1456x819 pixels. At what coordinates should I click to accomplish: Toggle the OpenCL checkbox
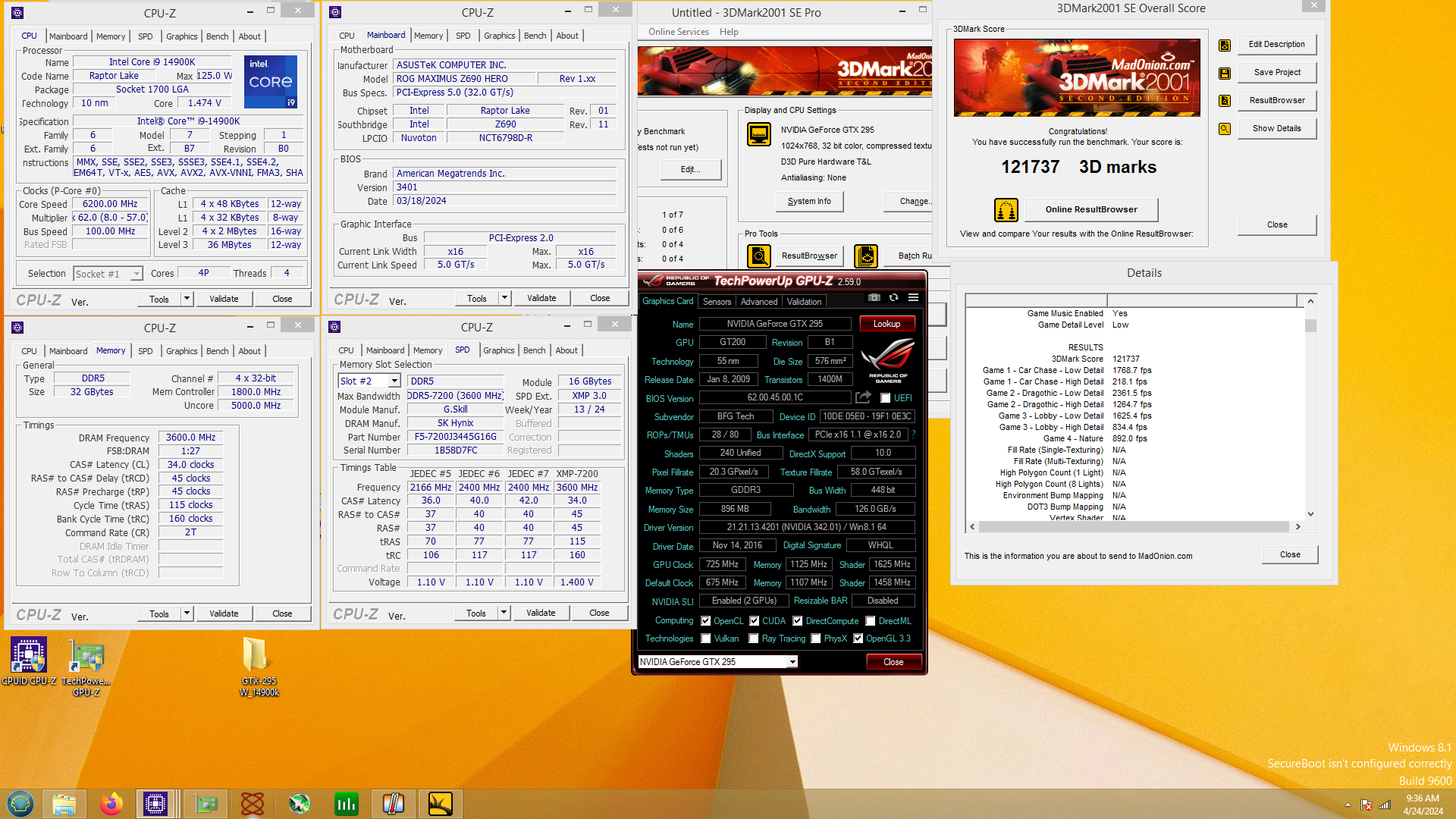click(x=706, y=621)
